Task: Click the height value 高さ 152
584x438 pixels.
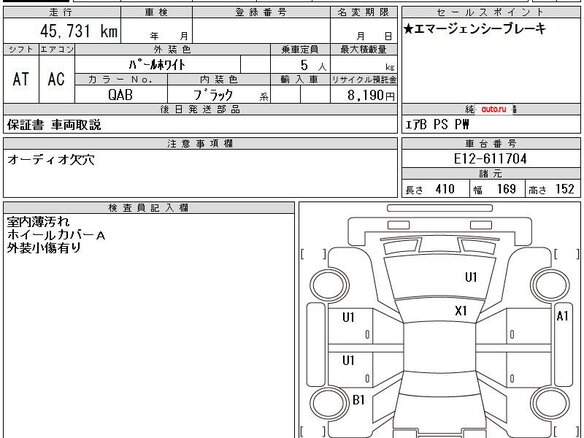Action: 552,189
